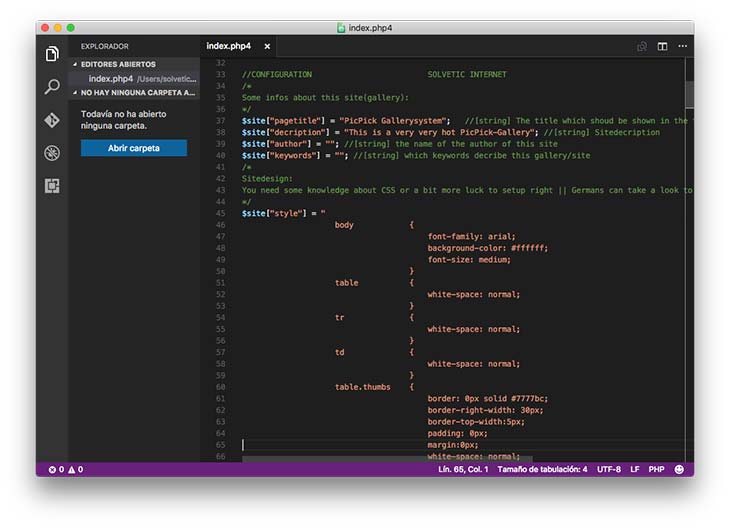Screen dimensions: 730x528
Task: Select the index.php4 editor tab
Action: tap(228, 46)
